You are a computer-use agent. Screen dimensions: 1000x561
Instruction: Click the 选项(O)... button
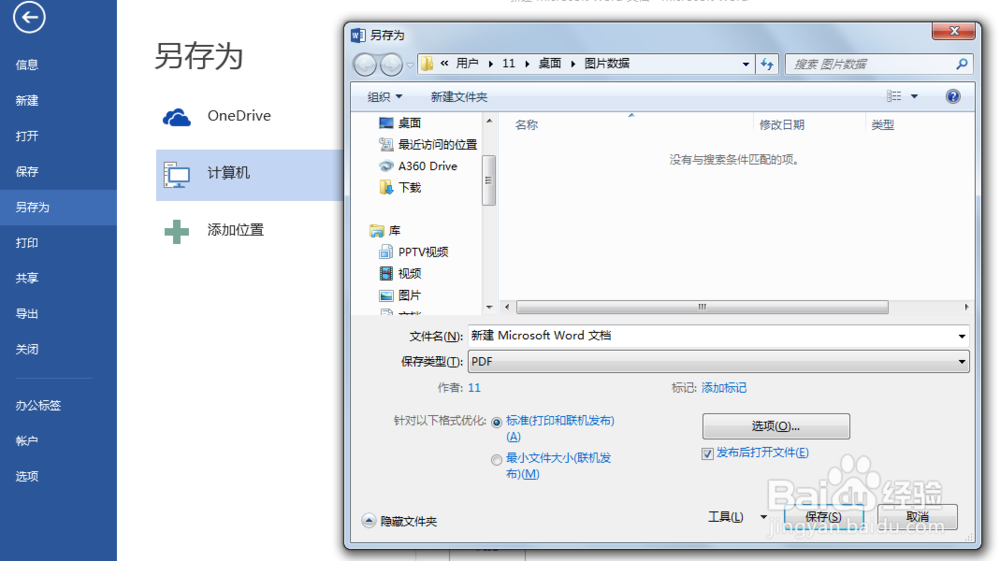[776, 426]
